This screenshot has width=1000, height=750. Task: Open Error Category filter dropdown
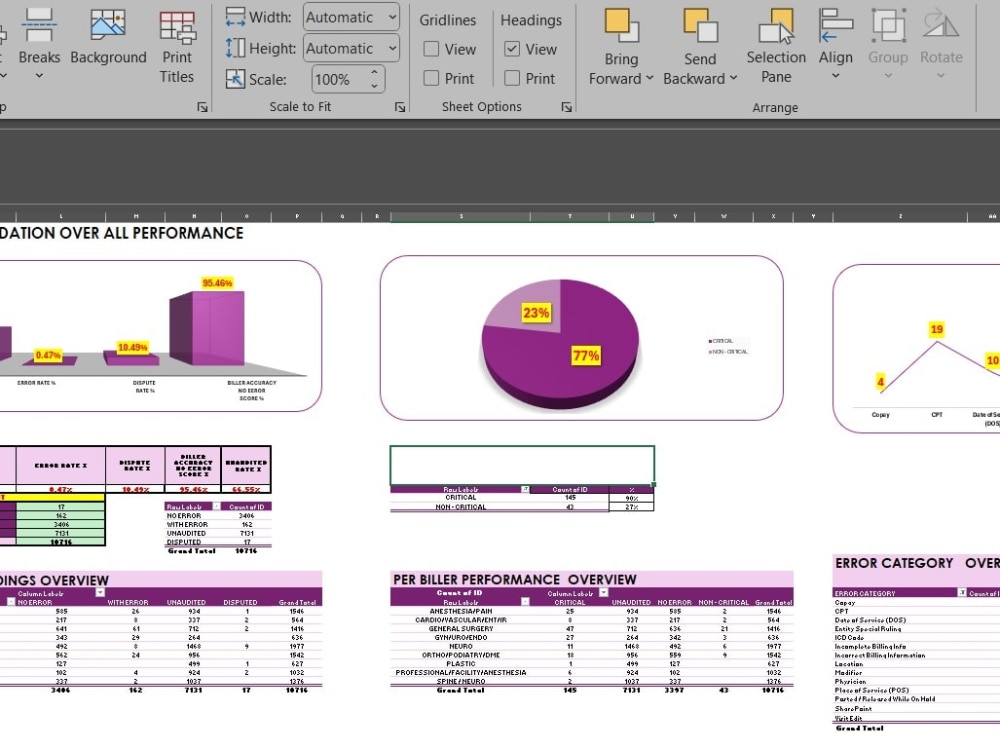pyautogui.click(x=962, y=592)
